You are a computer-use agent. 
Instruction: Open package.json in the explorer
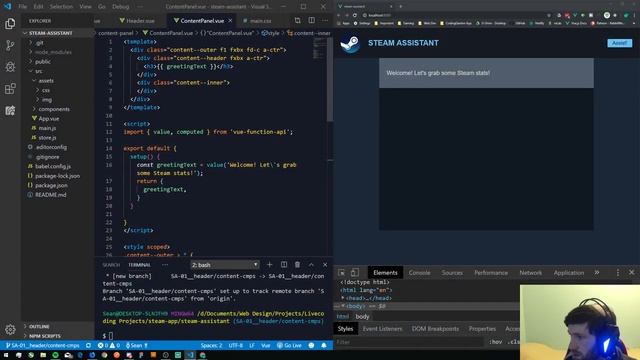51,185
